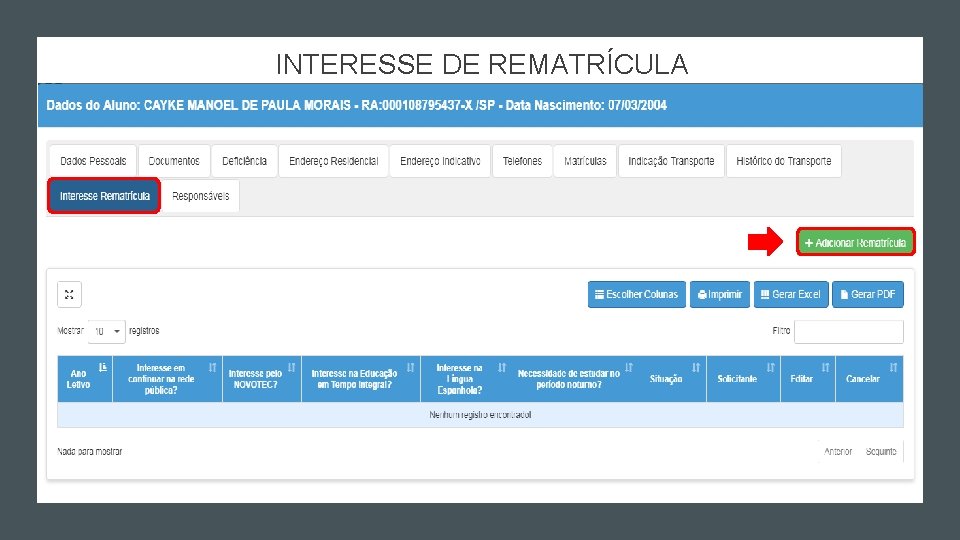Screen dimensions: 960x540
Task: Sort by the Cancelar column icon
Action: (x=893, y=367)
